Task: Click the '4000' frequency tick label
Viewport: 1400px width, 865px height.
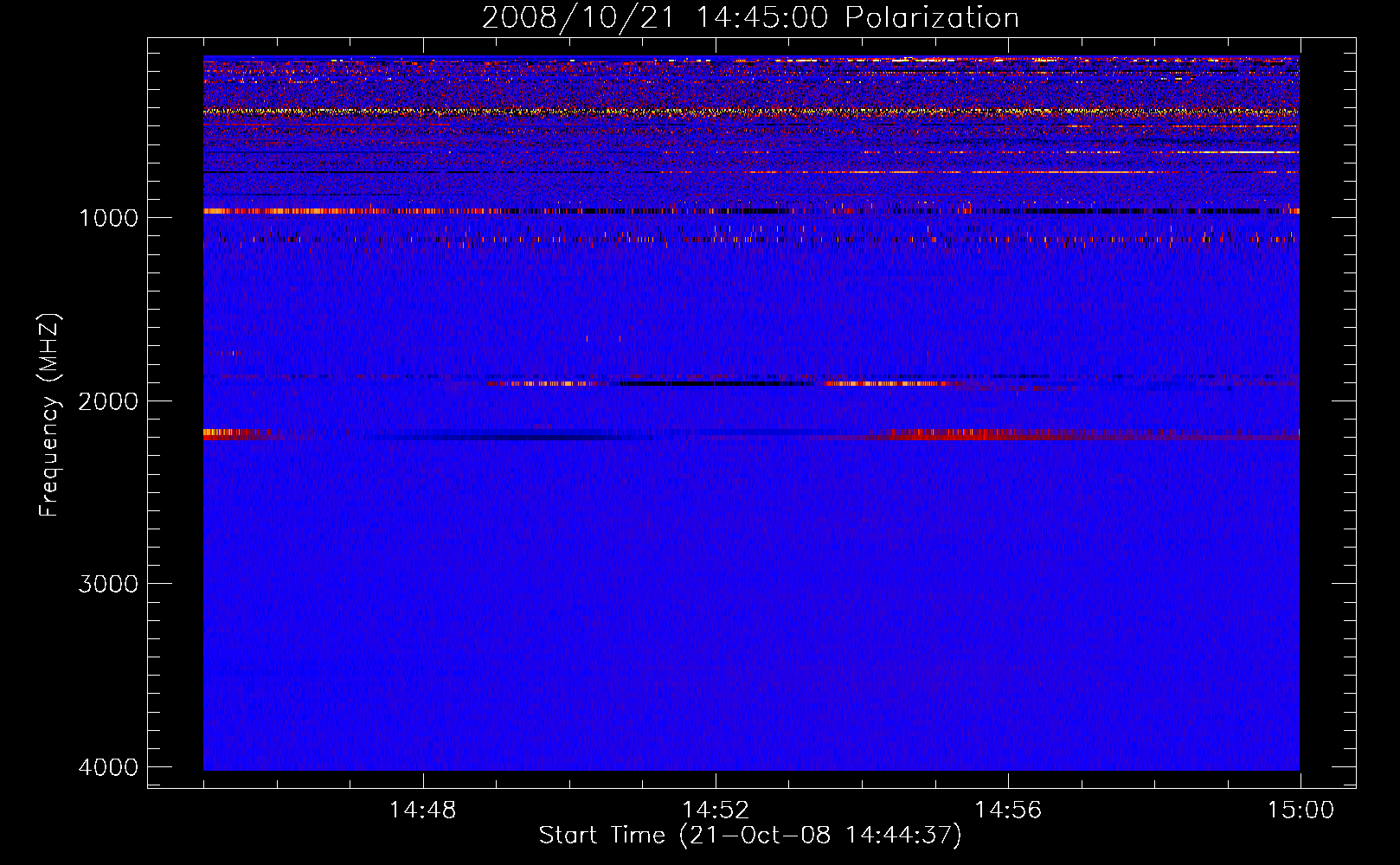Action: (x=108, y=767)
